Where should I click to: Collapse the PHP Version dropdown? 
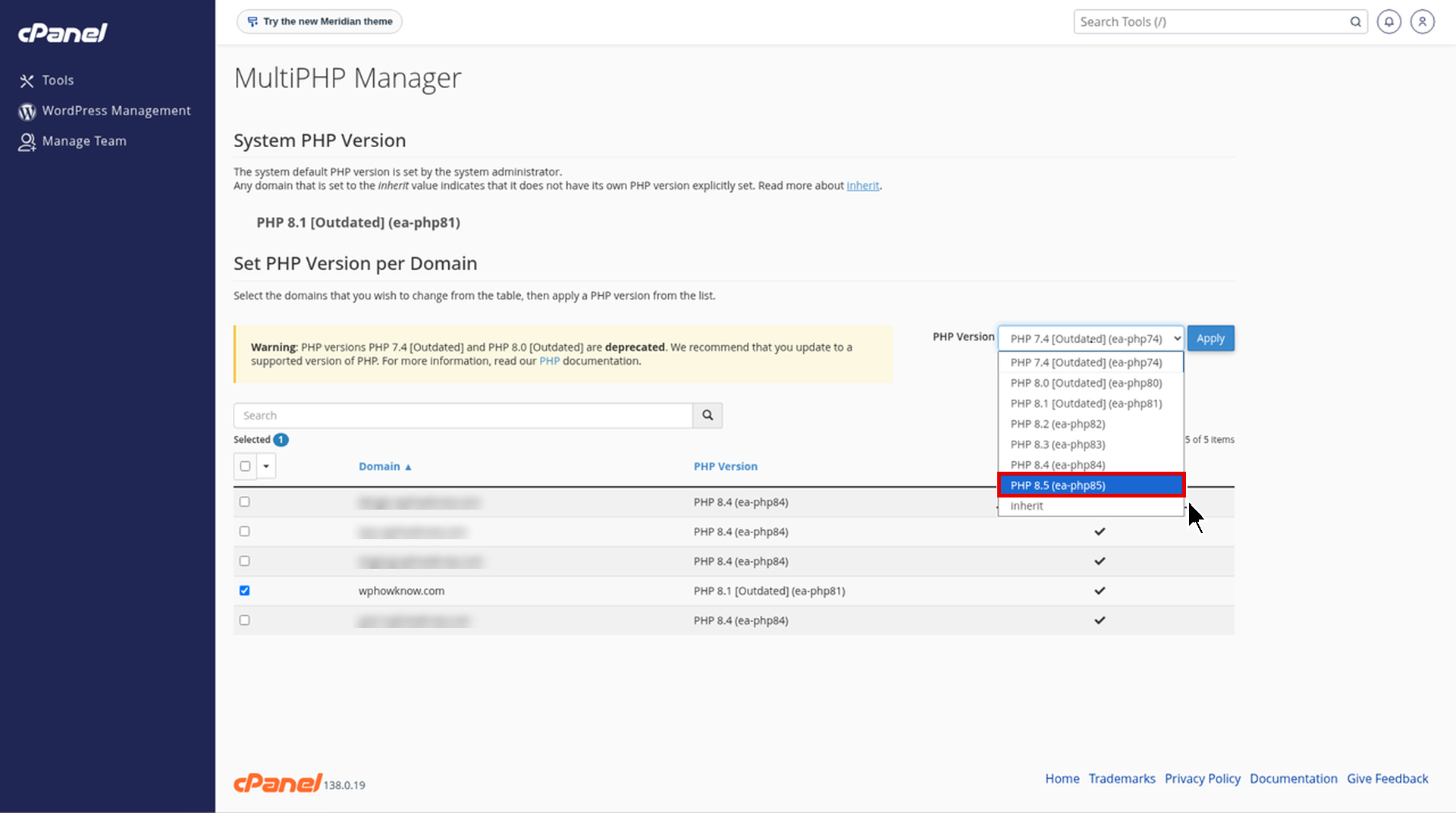click(x=1090, y=338)
